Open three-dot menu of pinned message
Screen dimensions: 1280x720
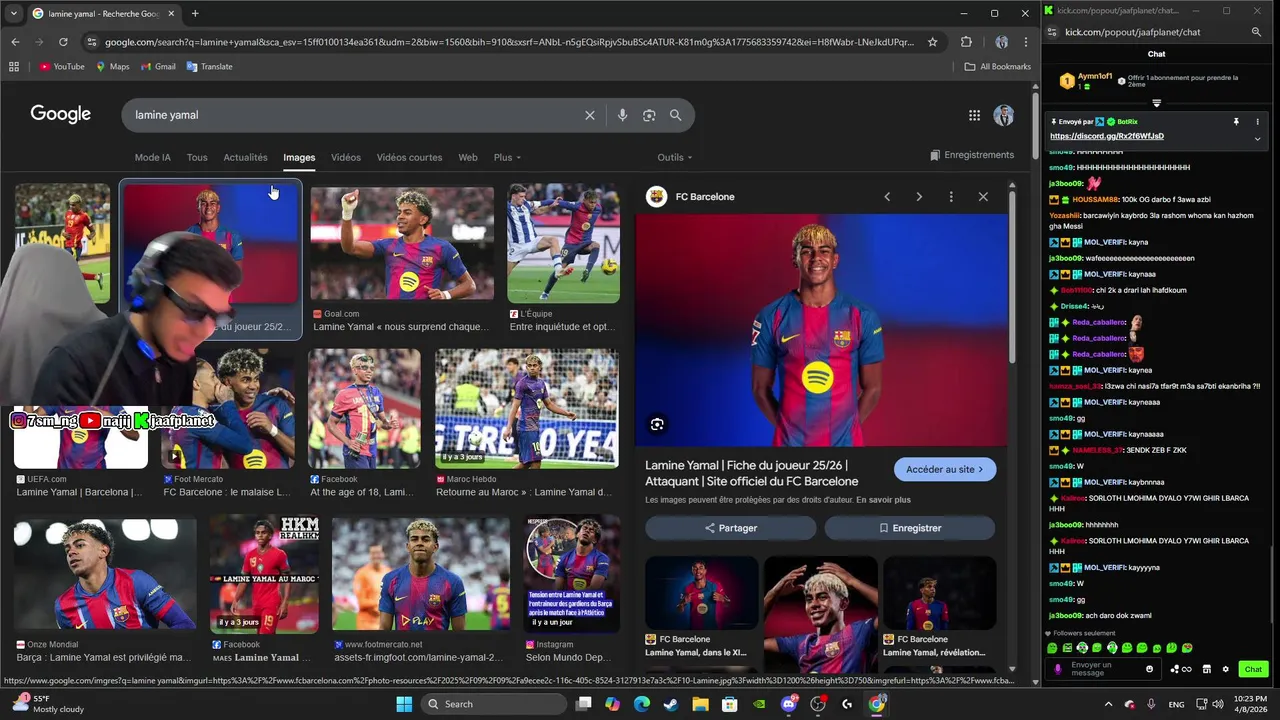click(1257, 122)
